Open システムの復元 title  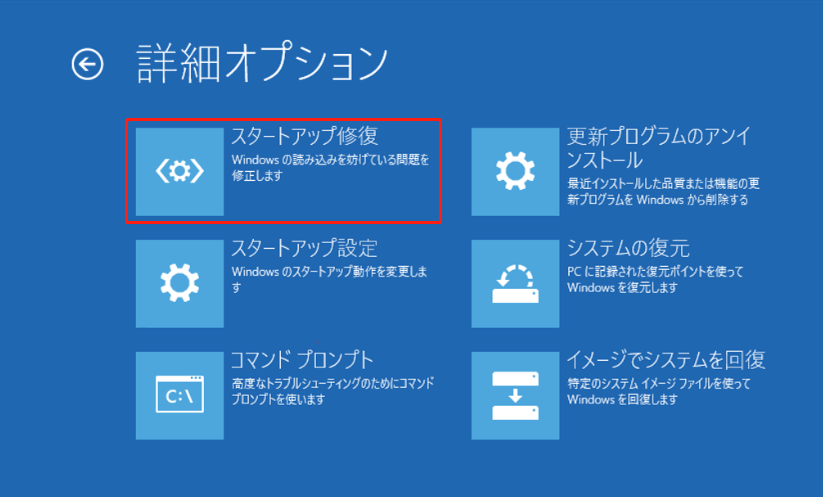[628, 248]
